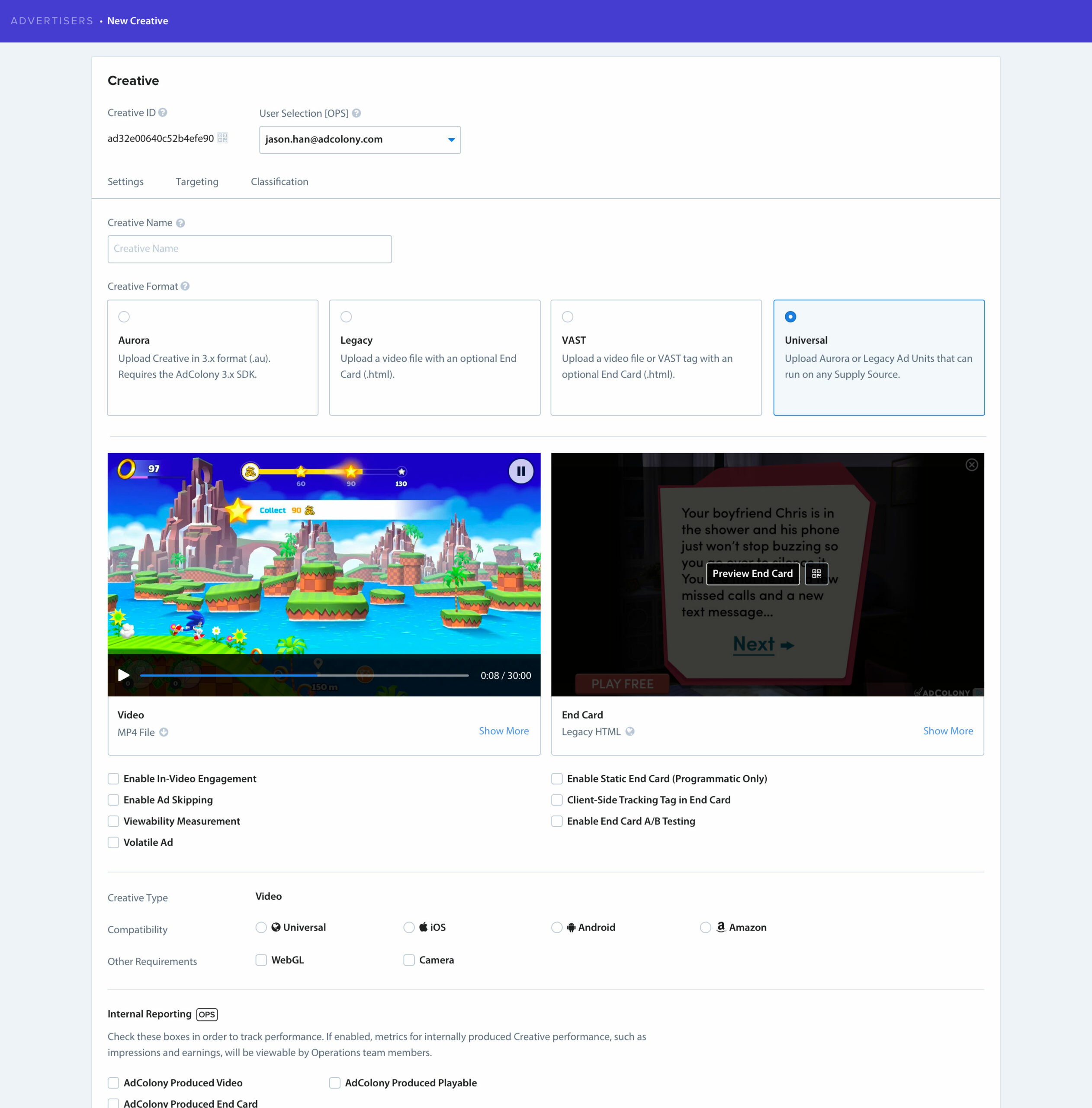This screenshot has height=1108, width=1092.
Task: Click the OPS badge beside Internal Reporting
Action: tap(207, 1014)
